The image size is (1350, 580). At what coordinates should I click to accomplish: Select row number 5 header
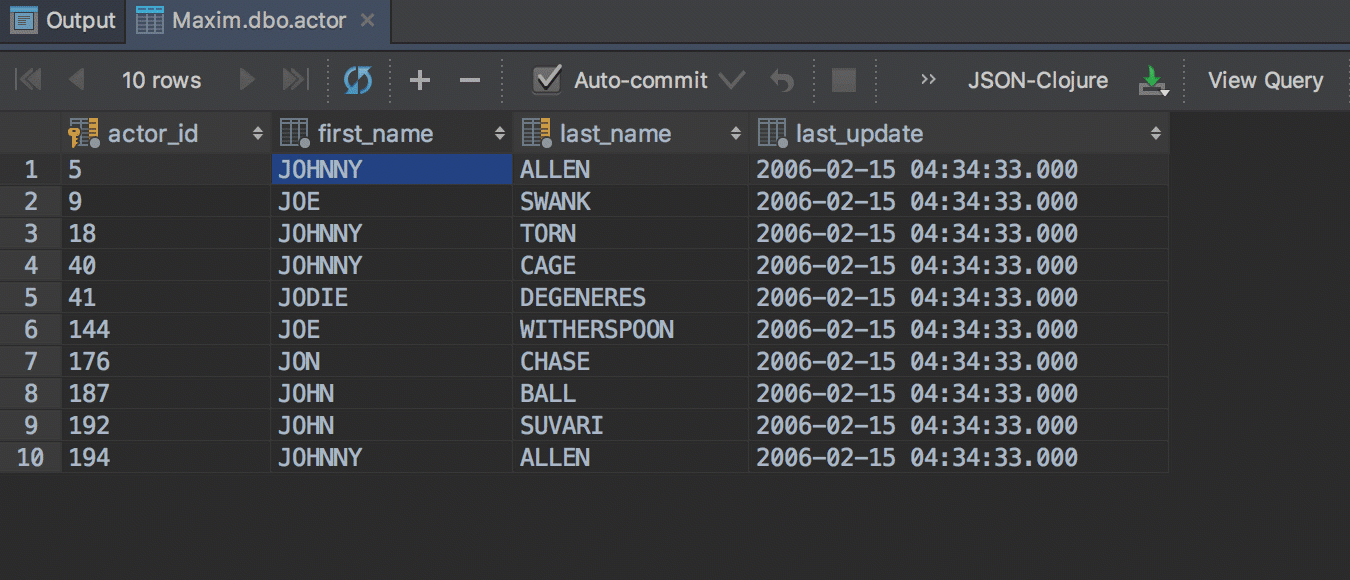(x=31, y=297)
